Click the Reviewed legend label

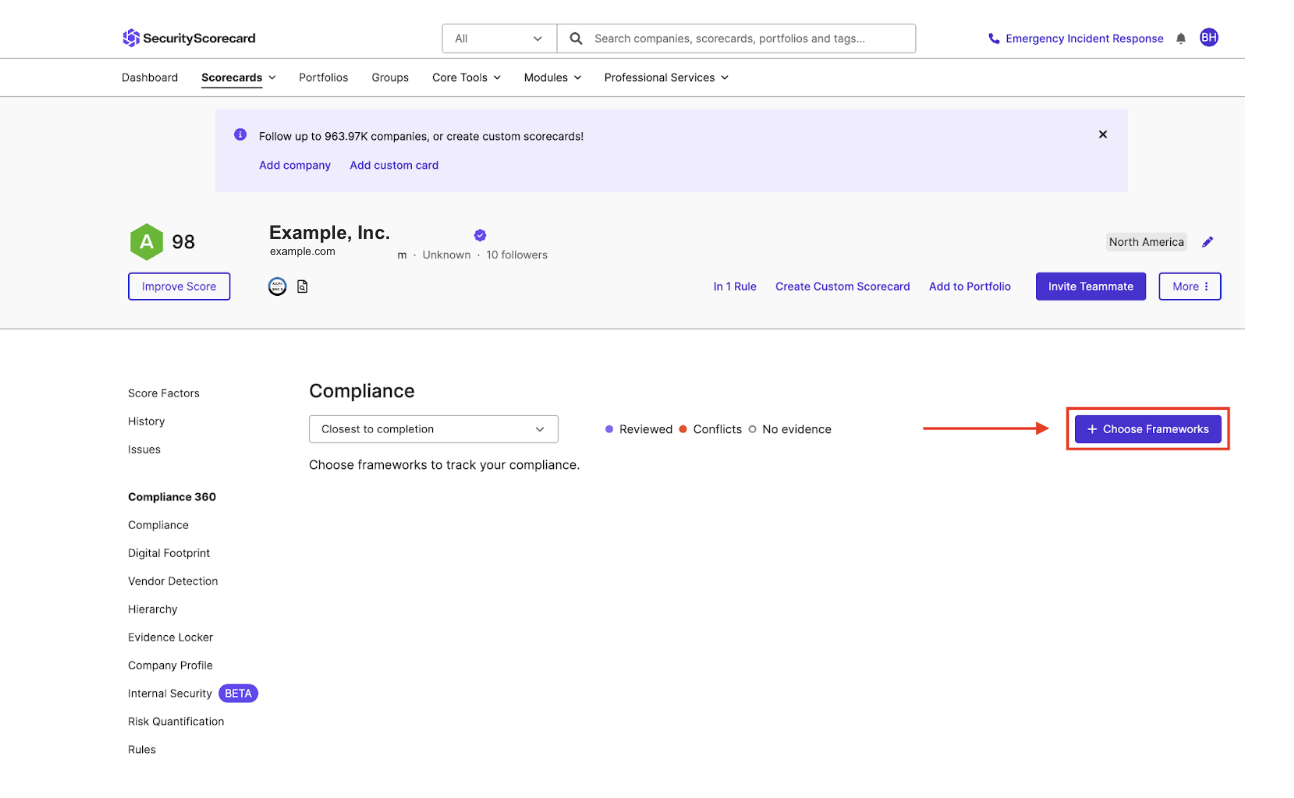coord(646,429)
